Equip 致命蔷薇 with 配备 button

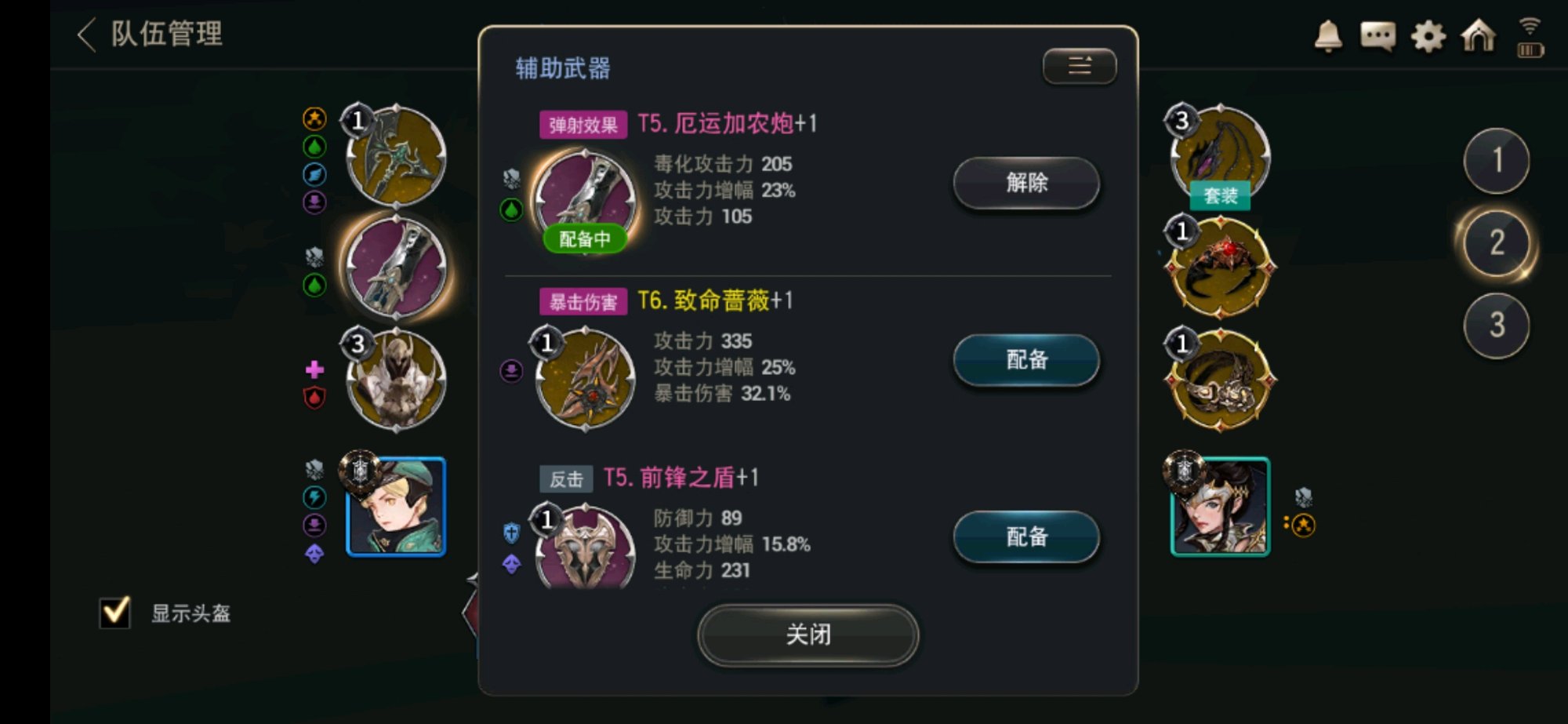click(1026, 360)
